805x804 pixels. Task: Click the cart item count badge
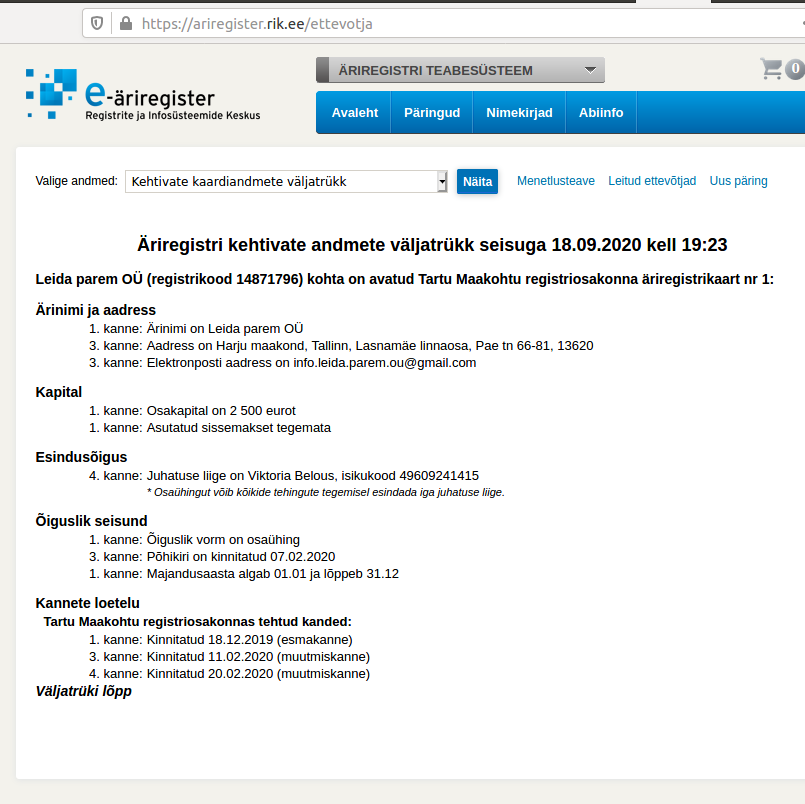[x=795, y=69]
